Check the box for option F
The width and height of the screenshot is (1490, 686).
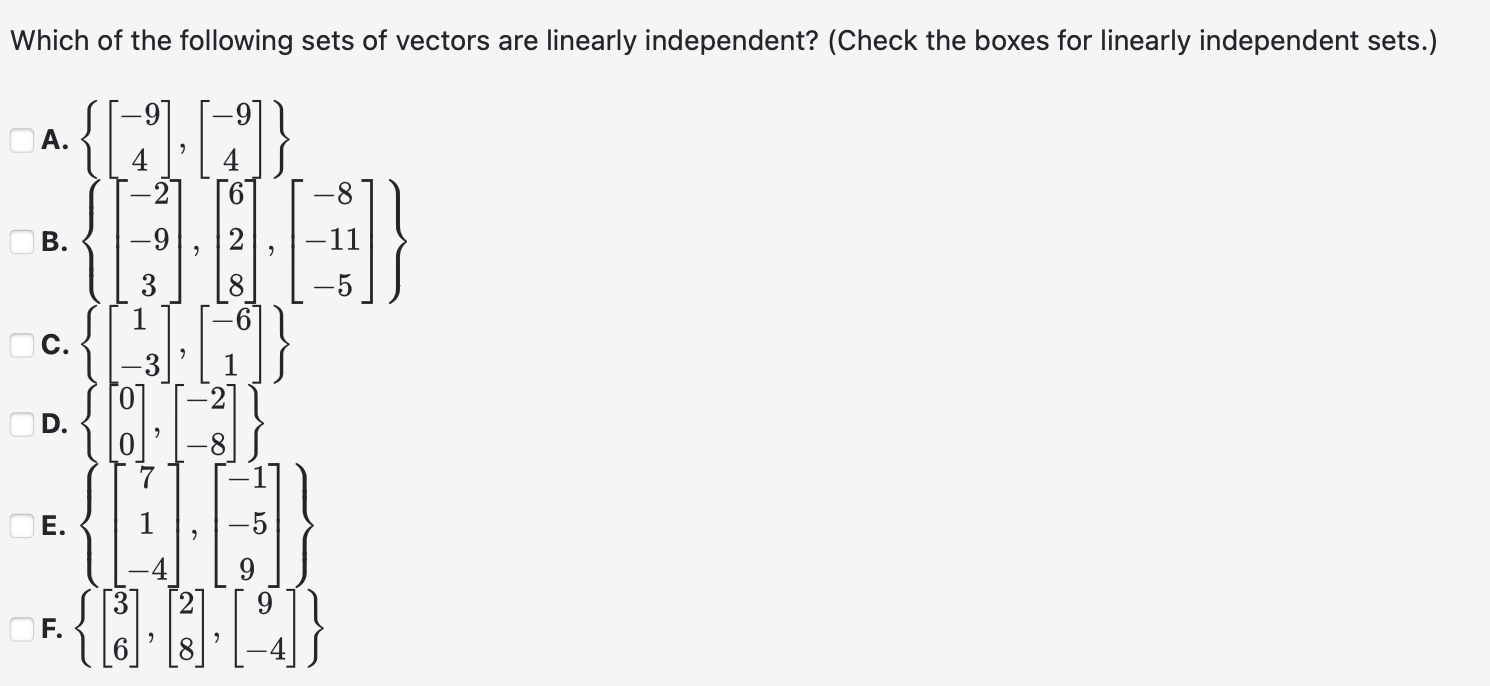20,628
